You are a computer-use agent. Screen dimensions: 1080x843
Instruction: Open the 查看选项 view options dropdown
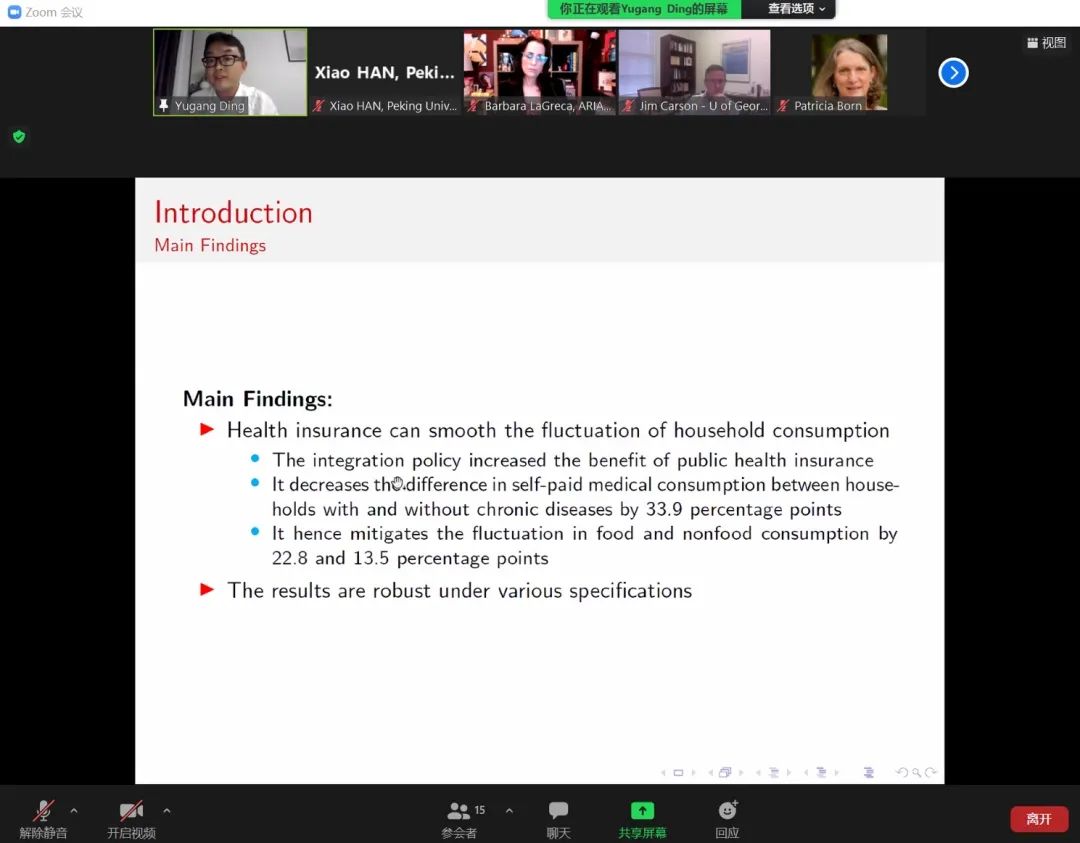click(x=796, y=9)
